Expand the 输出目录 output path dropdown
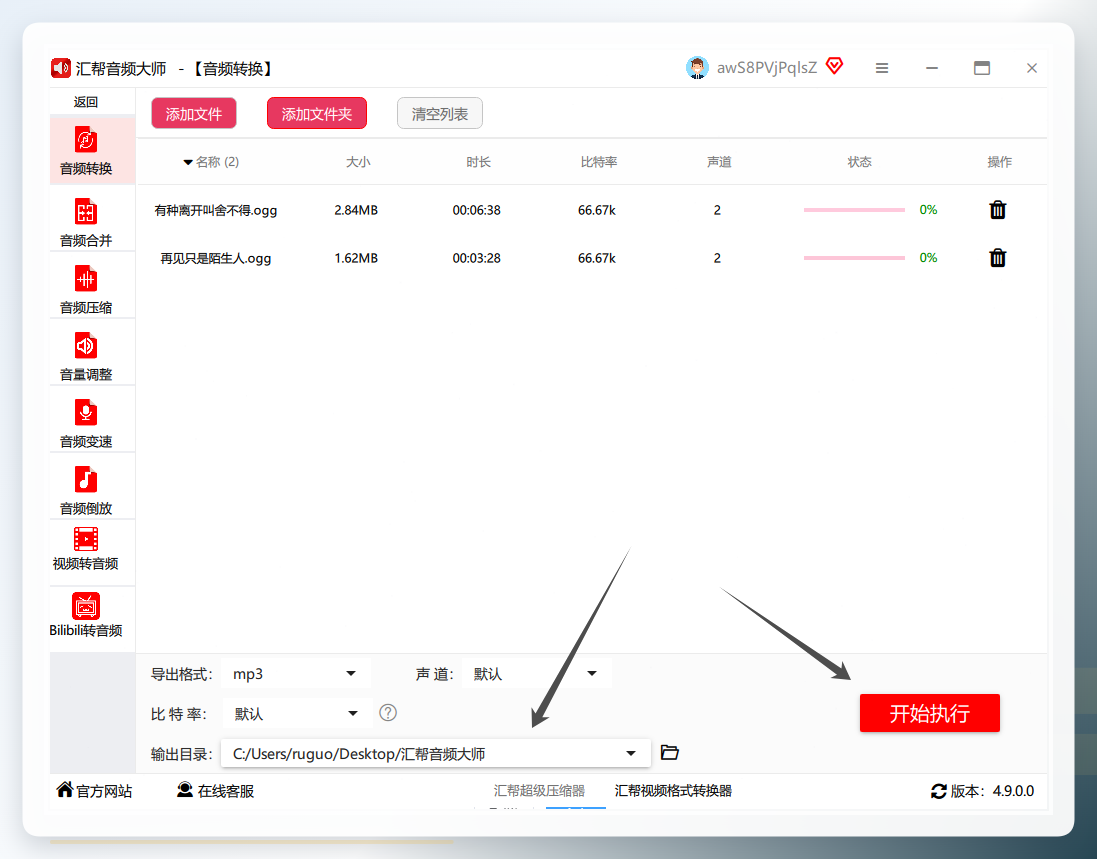1097x859 pixels. pyautogui.click(x=436, y=753)
